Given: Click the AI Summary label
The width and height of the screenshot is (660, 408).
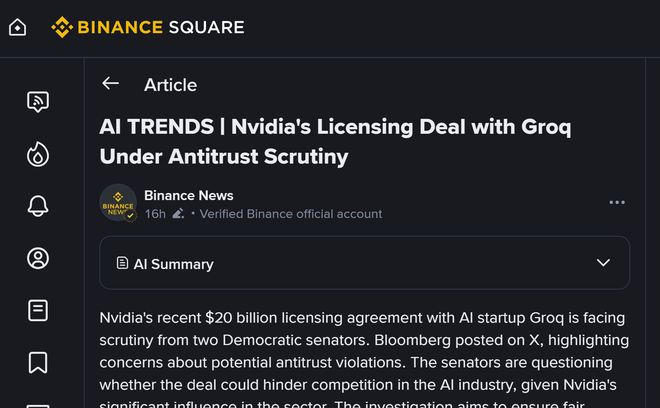Looking at the screenshot, I should point(173,264).
